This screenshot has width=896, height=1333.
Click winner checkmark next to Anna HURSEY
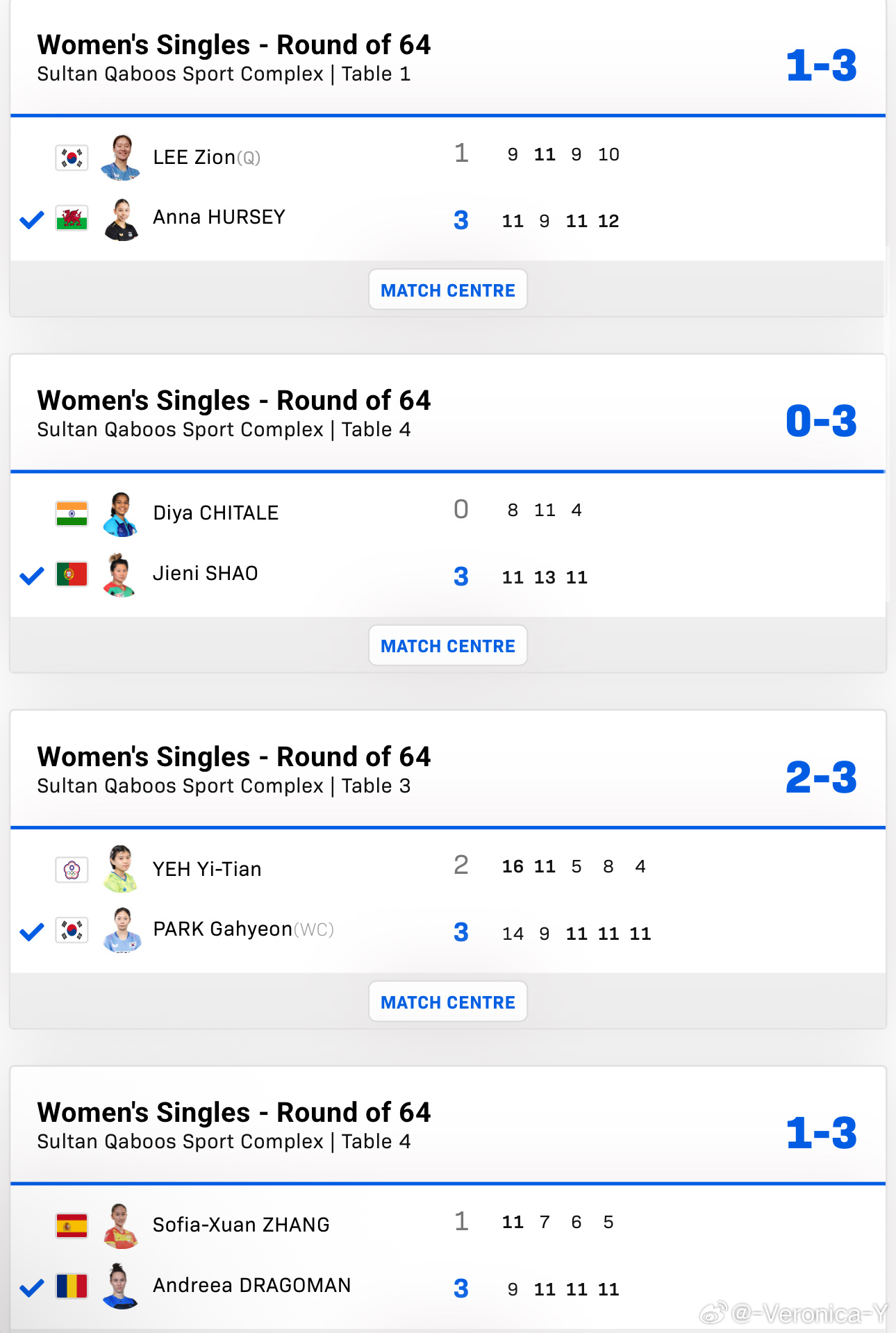tap(32, 220)
